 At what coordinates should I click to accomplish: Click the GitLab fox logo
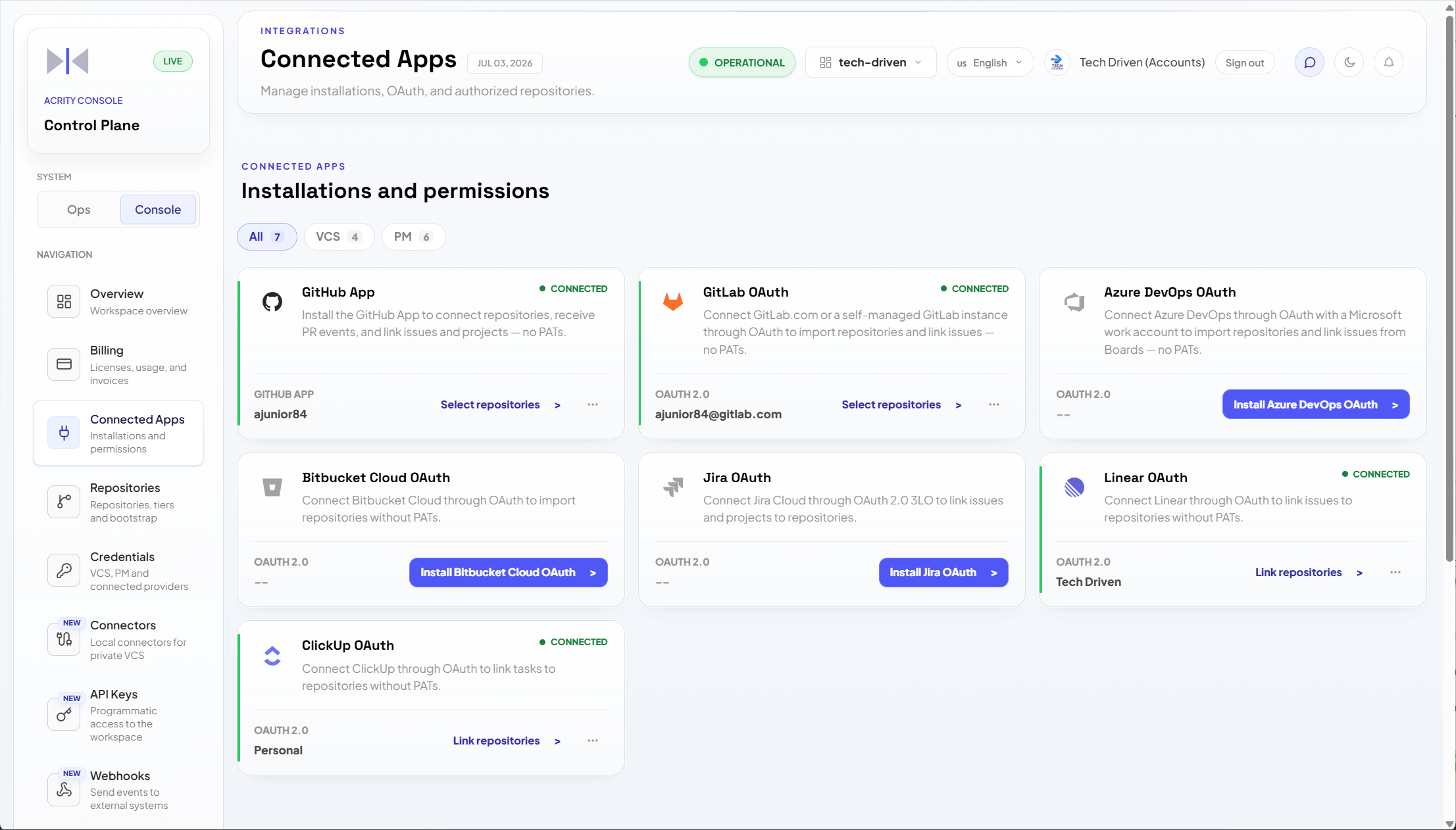[673, 302]
